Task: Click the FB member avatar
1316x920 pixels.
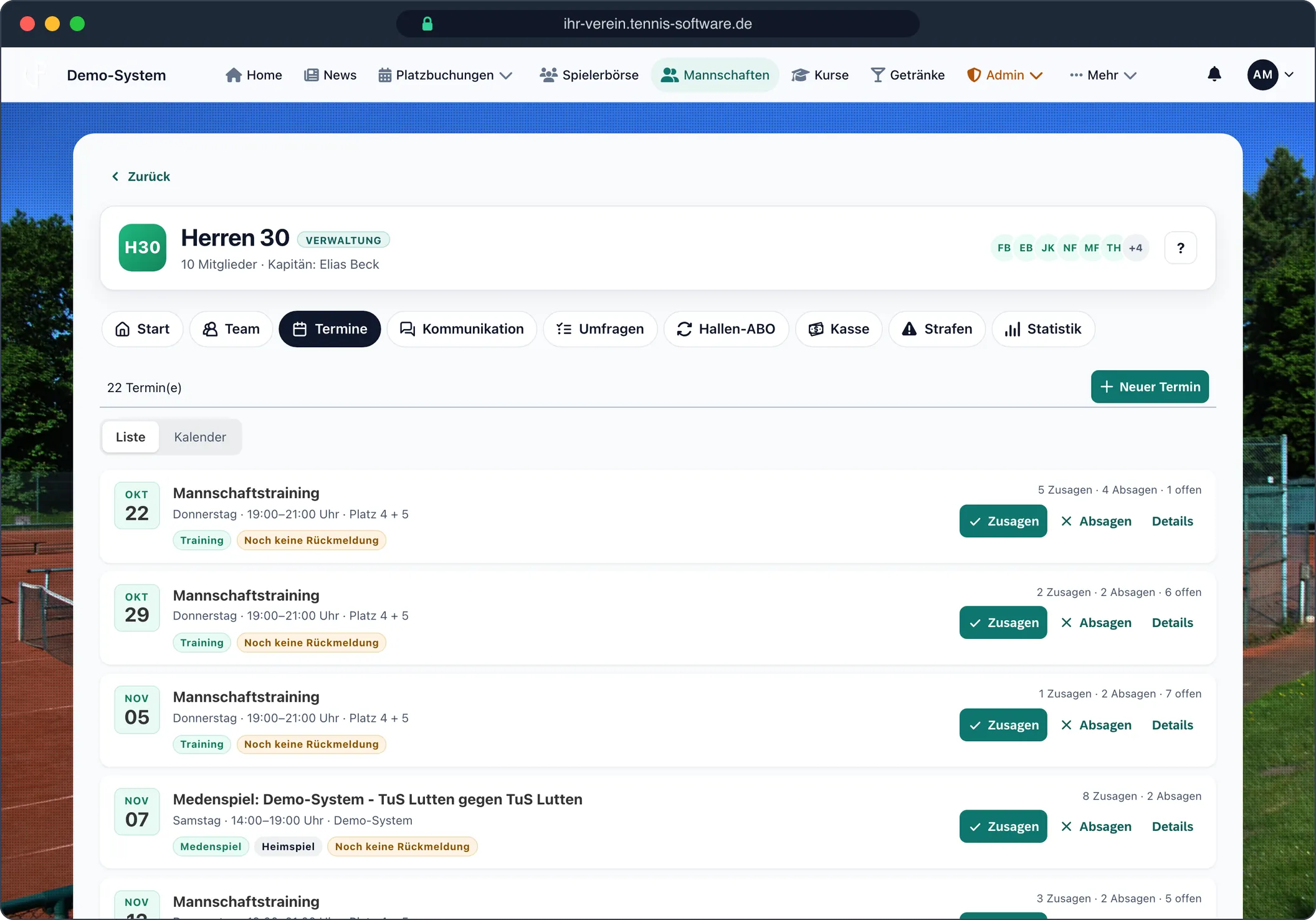Action: [1004, 248]
